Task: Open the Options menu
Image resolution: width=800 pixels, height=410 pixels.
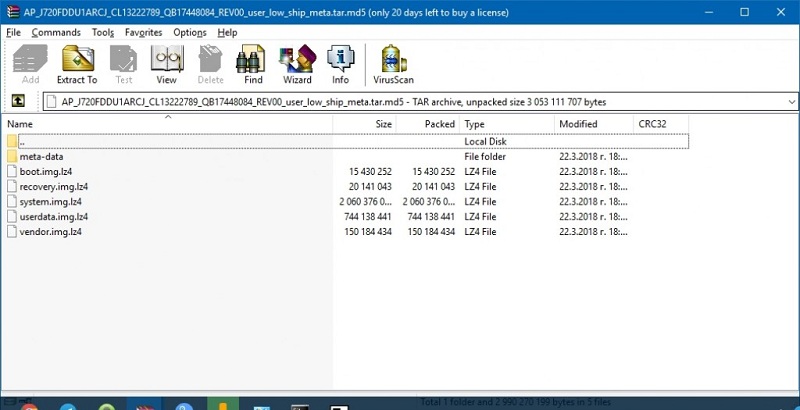Action: pos(189,32)
